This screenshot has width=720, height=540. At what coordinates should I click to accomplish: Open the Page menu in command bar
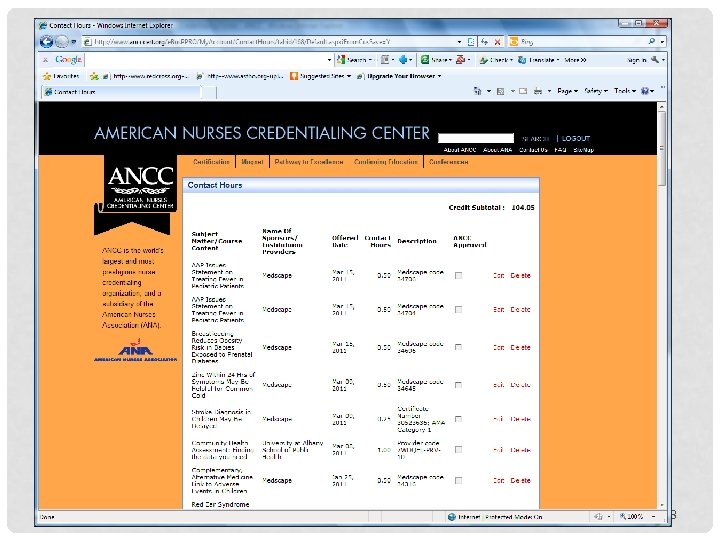click(567, 91)
